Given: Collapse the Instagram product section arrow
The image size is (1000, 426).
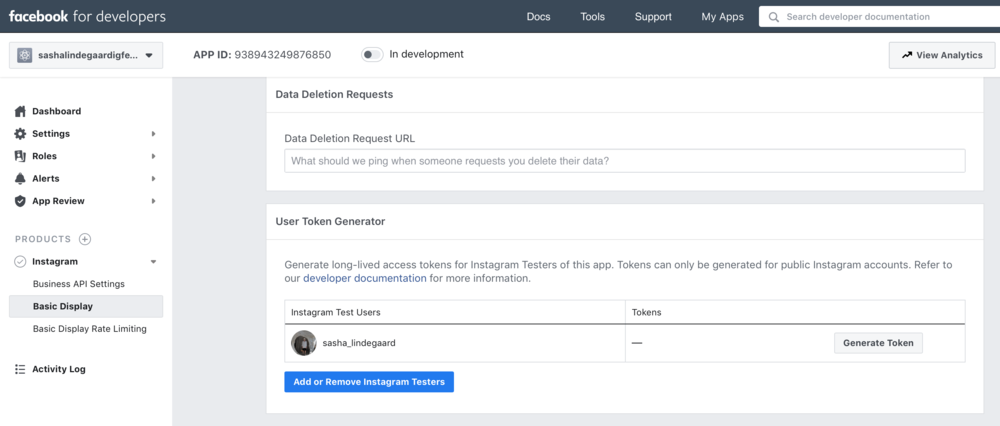Looking at the screenshot, I should tap(153, 262).
